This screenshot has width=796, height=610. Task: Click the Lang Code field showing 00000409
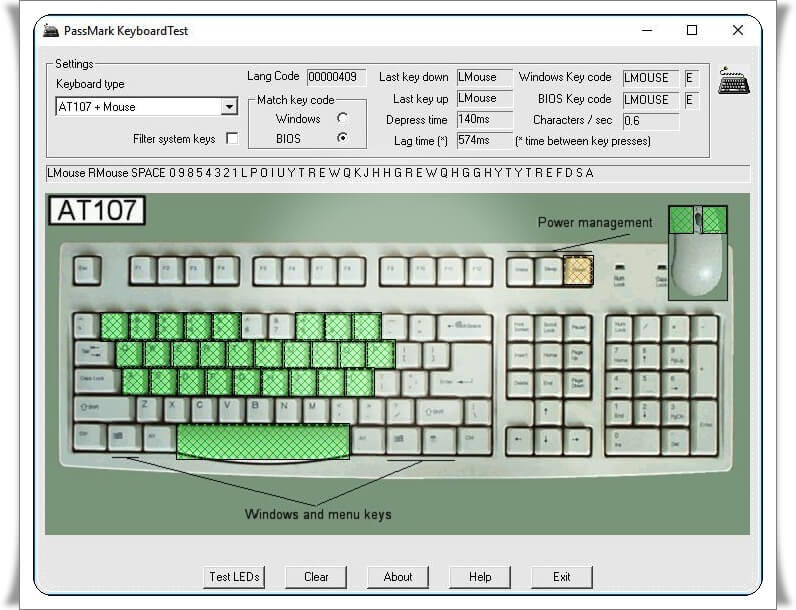pyautogui.click(x=336, y=77)
